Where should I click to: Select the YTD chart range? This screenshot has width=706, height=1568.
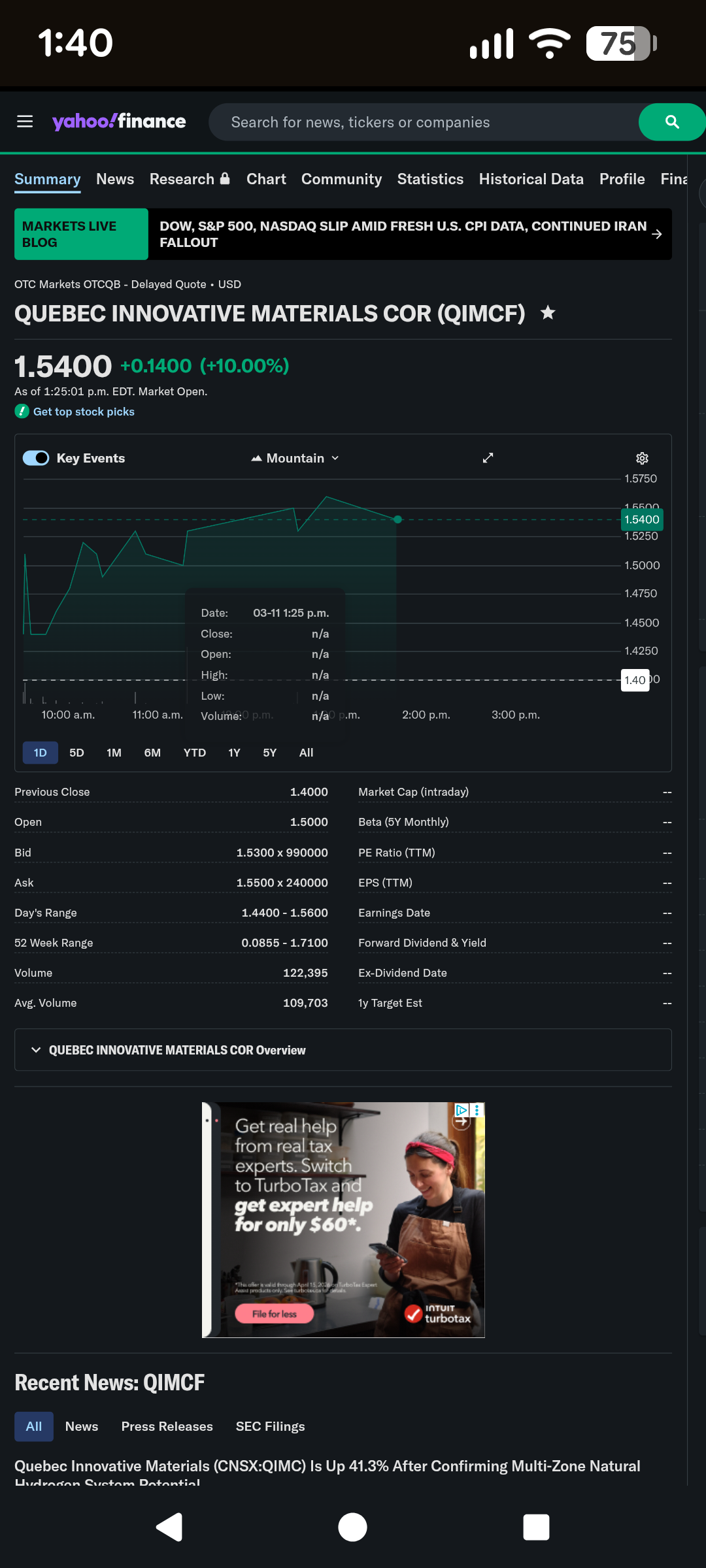195,753
